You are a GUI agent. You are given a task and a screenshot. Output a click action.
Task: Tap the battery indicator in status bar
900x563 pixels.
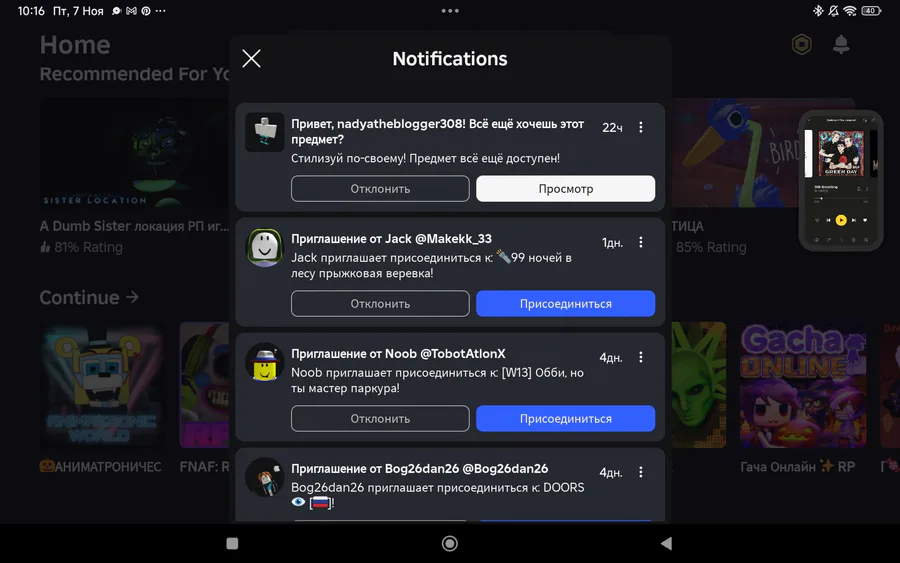[871, 11]
